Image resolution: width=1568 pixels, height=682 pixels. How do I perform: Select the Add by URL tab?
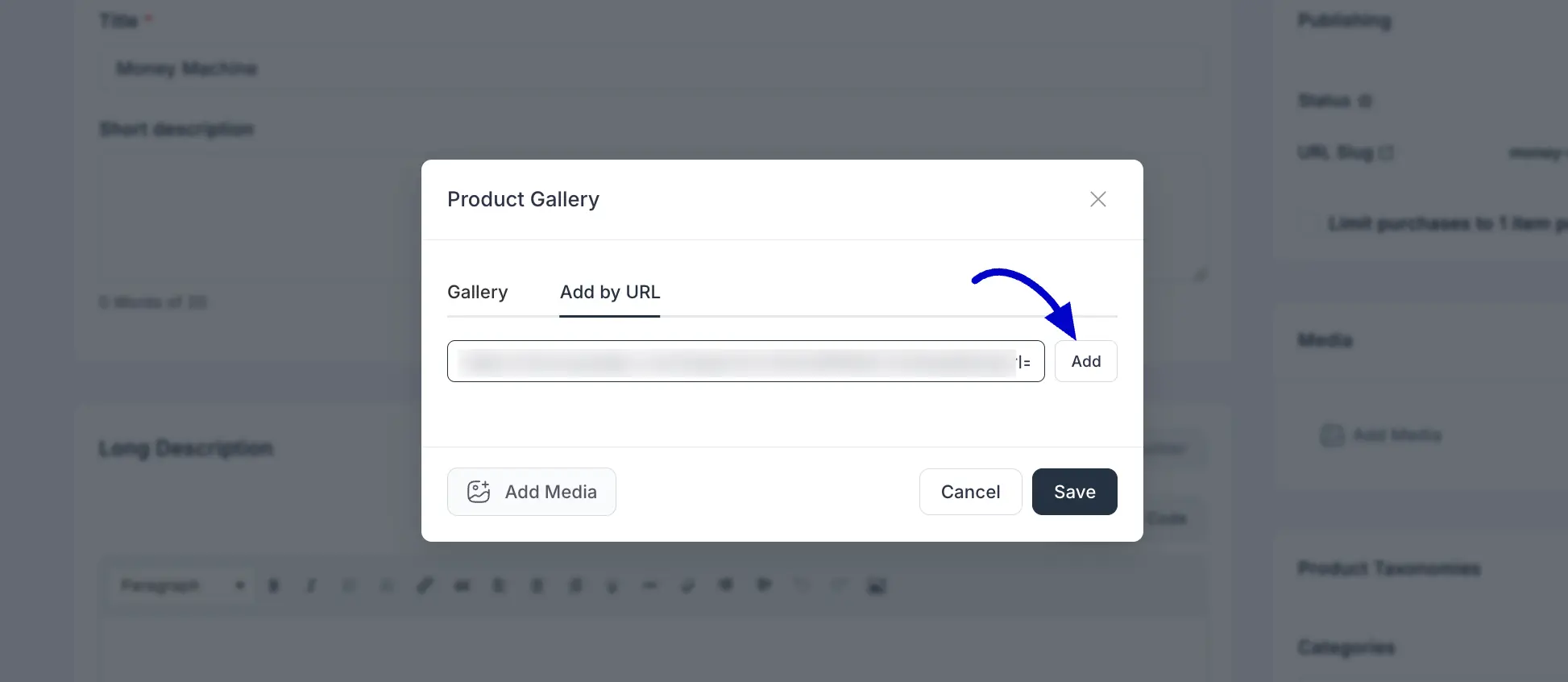(x=609, y=292)
